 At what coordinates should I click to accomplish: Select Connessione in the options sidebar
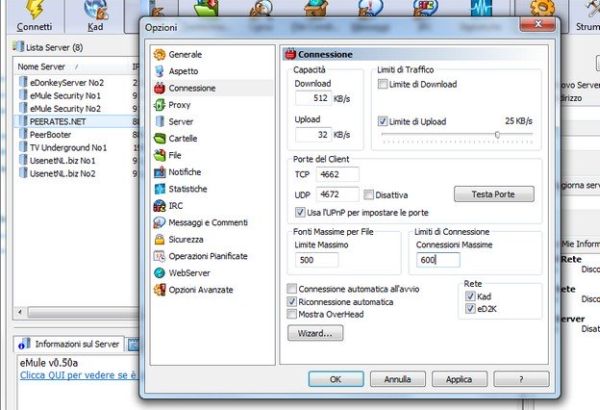(x=185, y=88)
